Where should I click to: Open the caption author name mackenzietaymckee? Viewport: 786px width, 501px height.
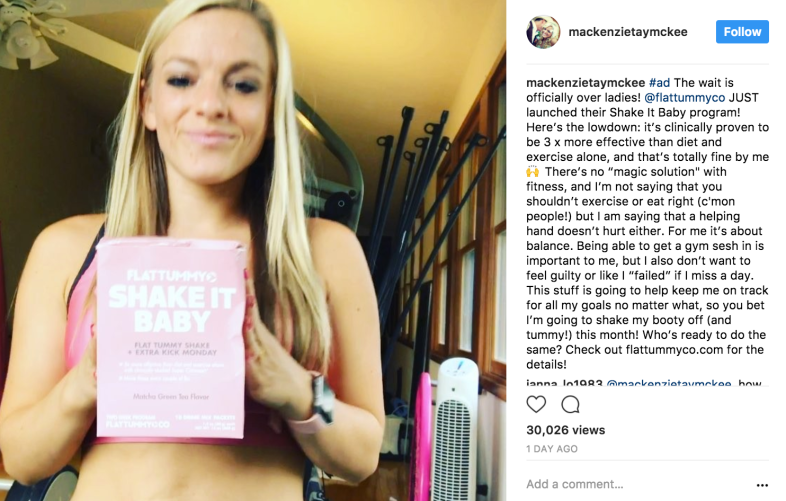(x=585, y=83)
